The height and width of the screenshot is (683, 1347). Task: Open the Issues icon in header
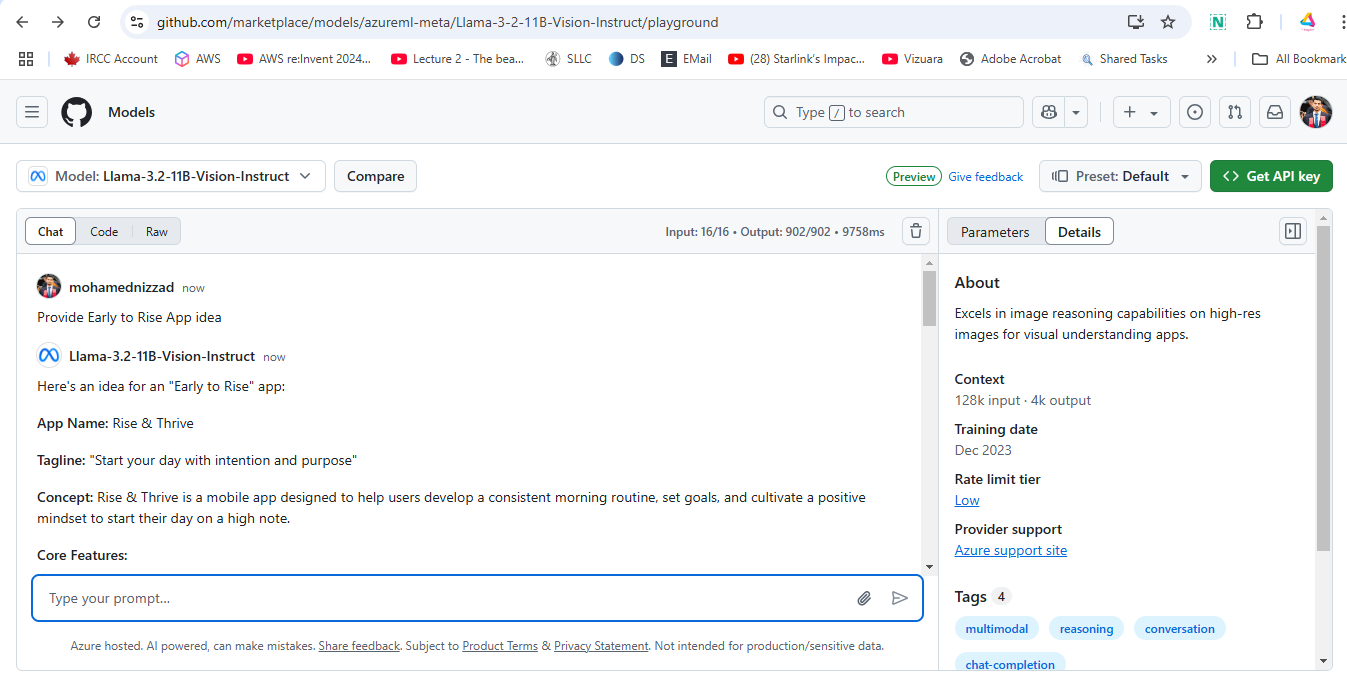[x=1195, y=112]
